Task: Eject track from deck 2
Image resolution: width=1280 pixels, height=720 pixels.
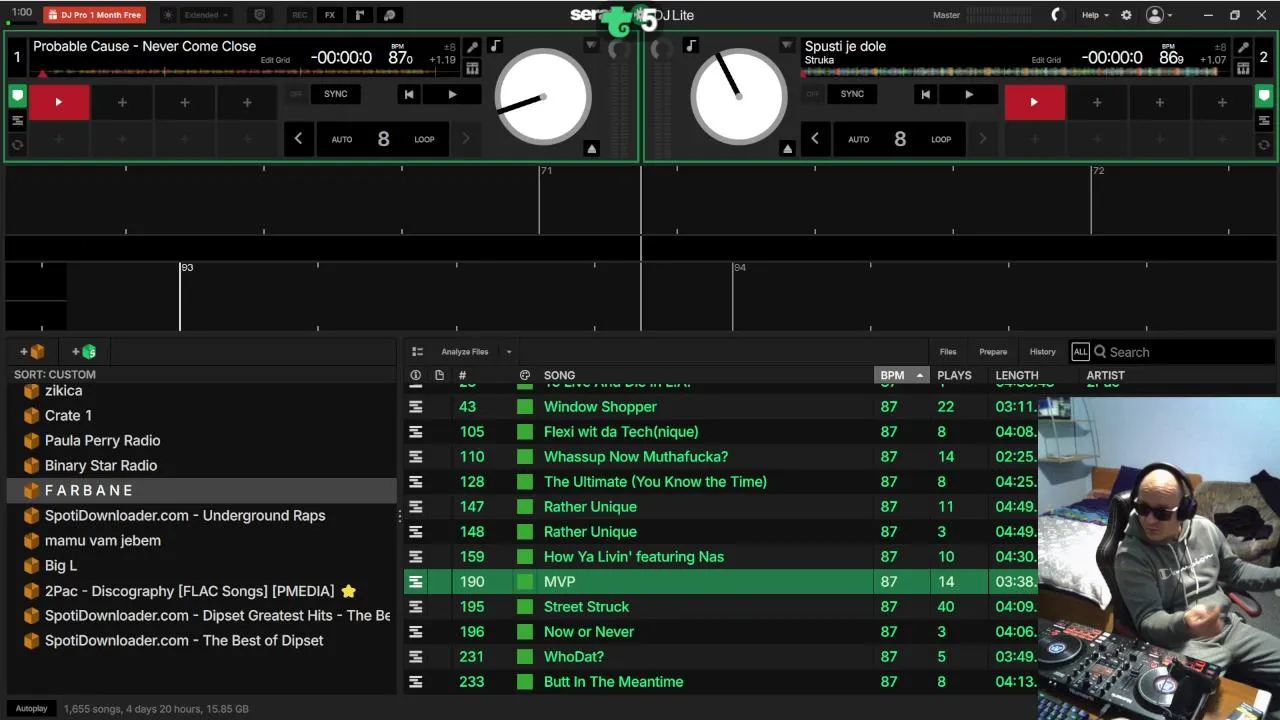Action: click(x=787, y=148)
